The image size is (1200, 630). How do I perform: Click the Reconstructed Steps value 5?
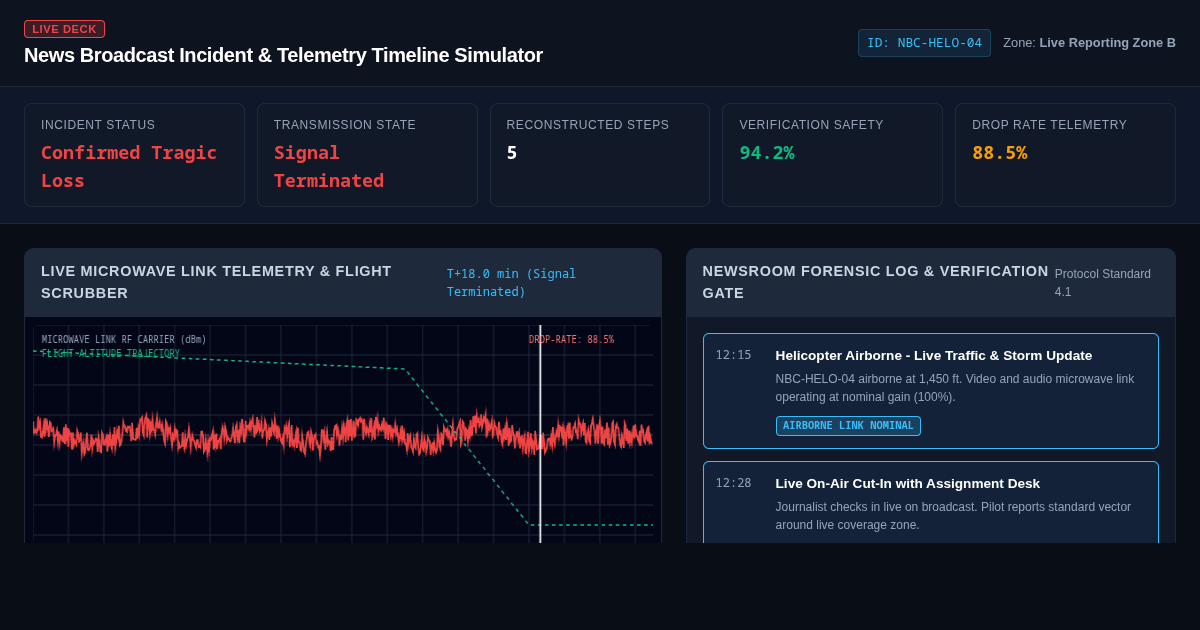pyautogui.click(x=512, y=153)
